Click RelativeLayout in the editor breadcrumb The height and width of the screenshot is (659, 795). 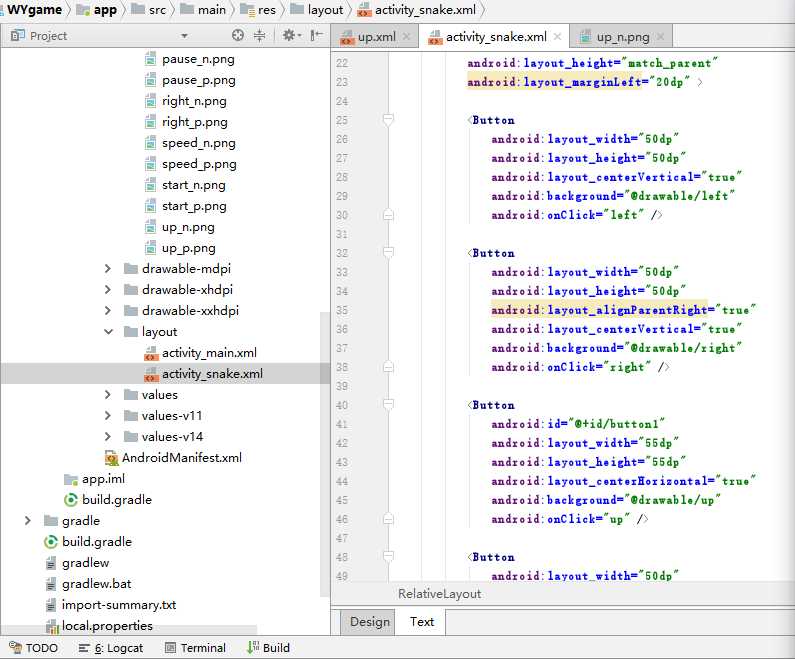(440, 594)
